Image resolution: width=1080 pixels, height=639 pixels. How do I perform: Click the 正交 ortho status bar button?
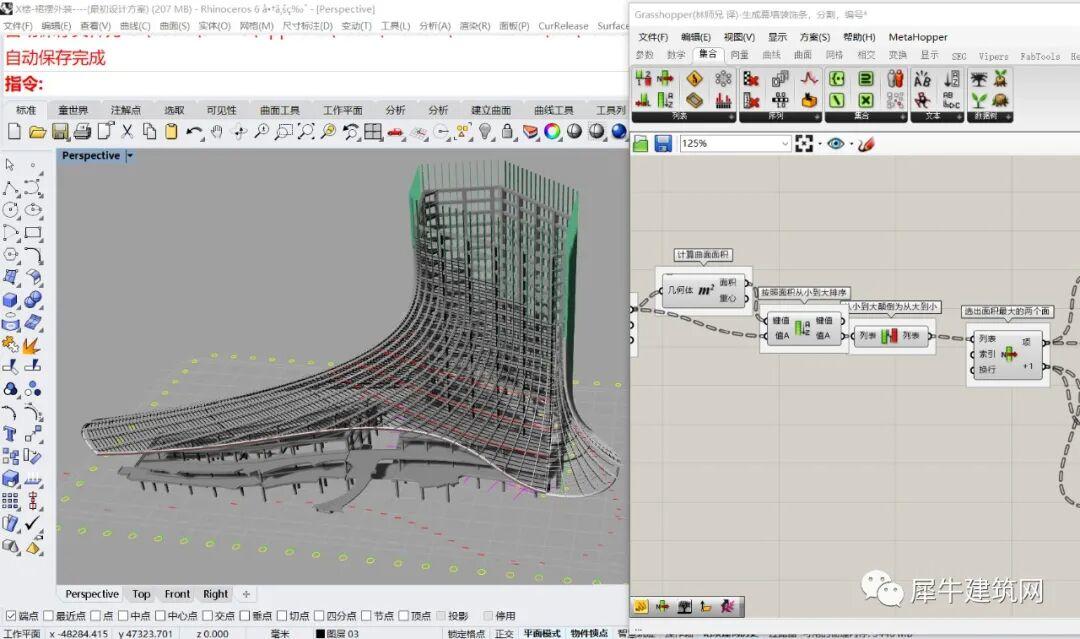coord(503,633)
